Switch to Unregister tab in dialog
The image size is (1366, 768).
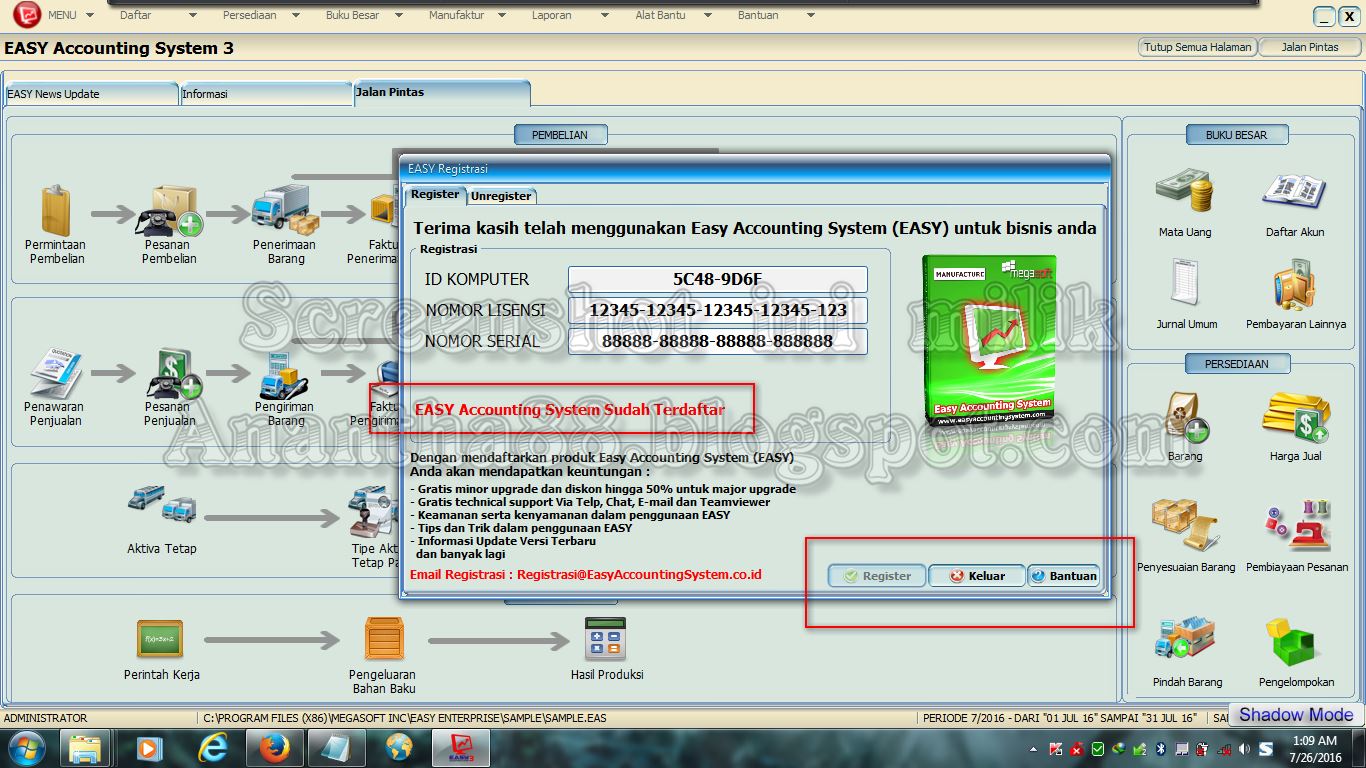[501, 196]
